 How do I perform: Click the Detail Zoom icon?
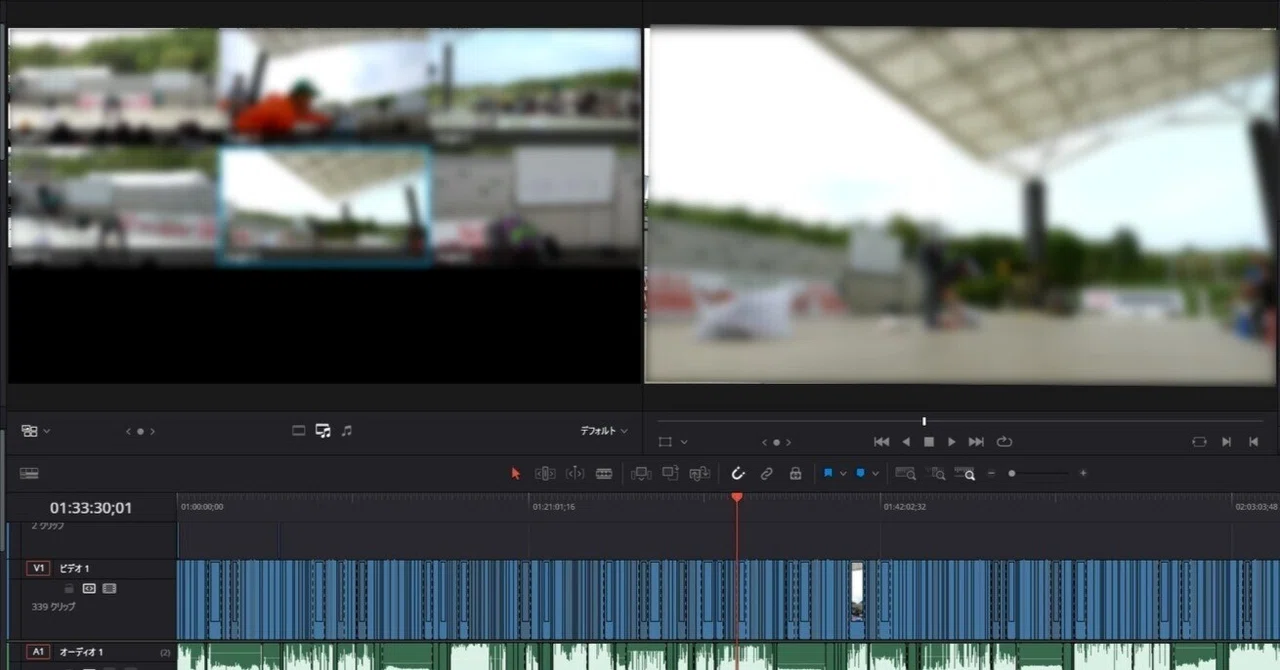coord(936,473)
